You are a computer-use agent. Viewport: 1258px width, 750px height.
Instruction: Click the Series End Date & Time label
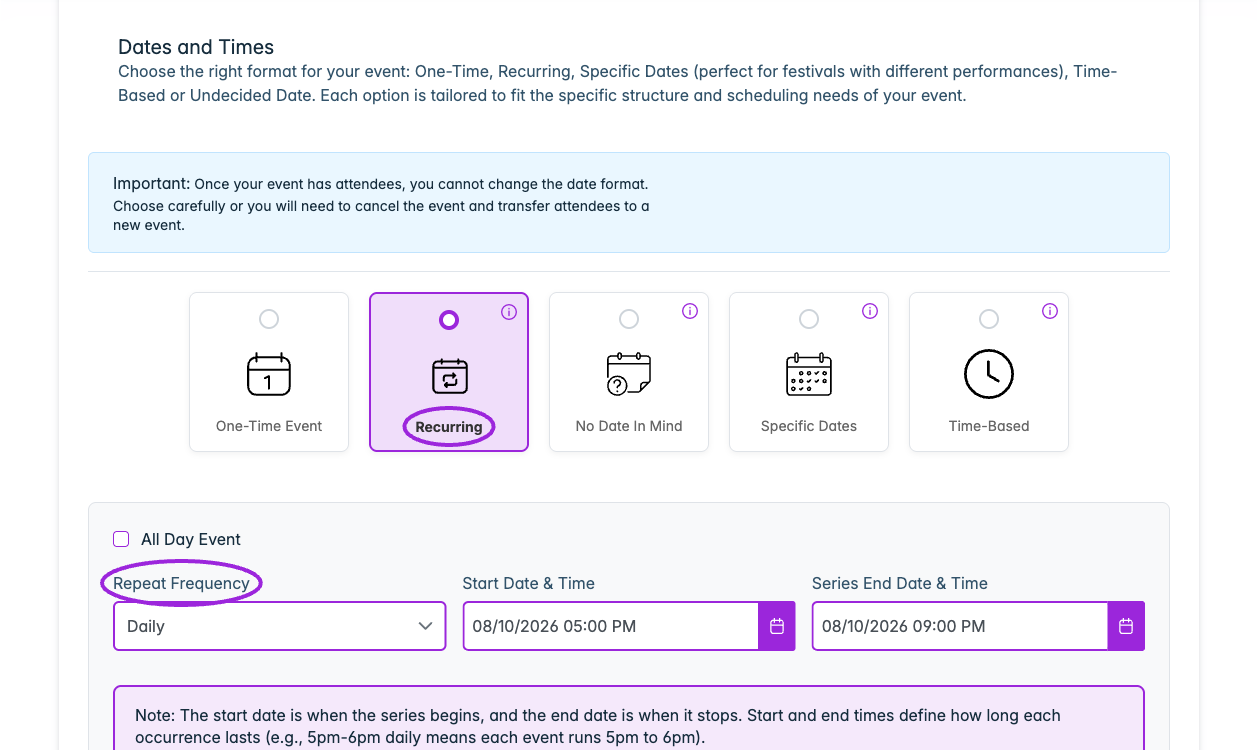coord(900,583)
